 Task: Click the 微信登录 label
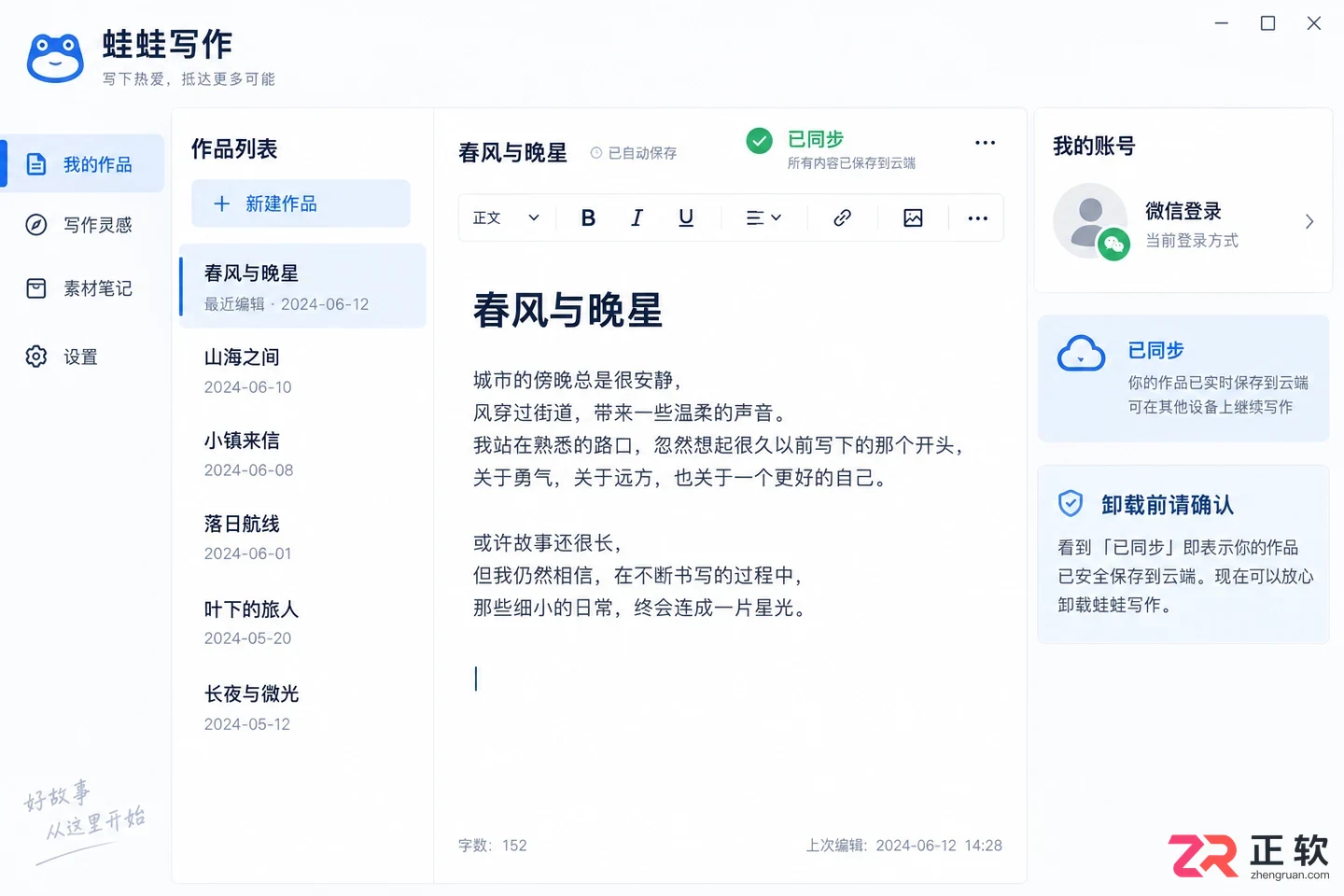[1183, 211]
